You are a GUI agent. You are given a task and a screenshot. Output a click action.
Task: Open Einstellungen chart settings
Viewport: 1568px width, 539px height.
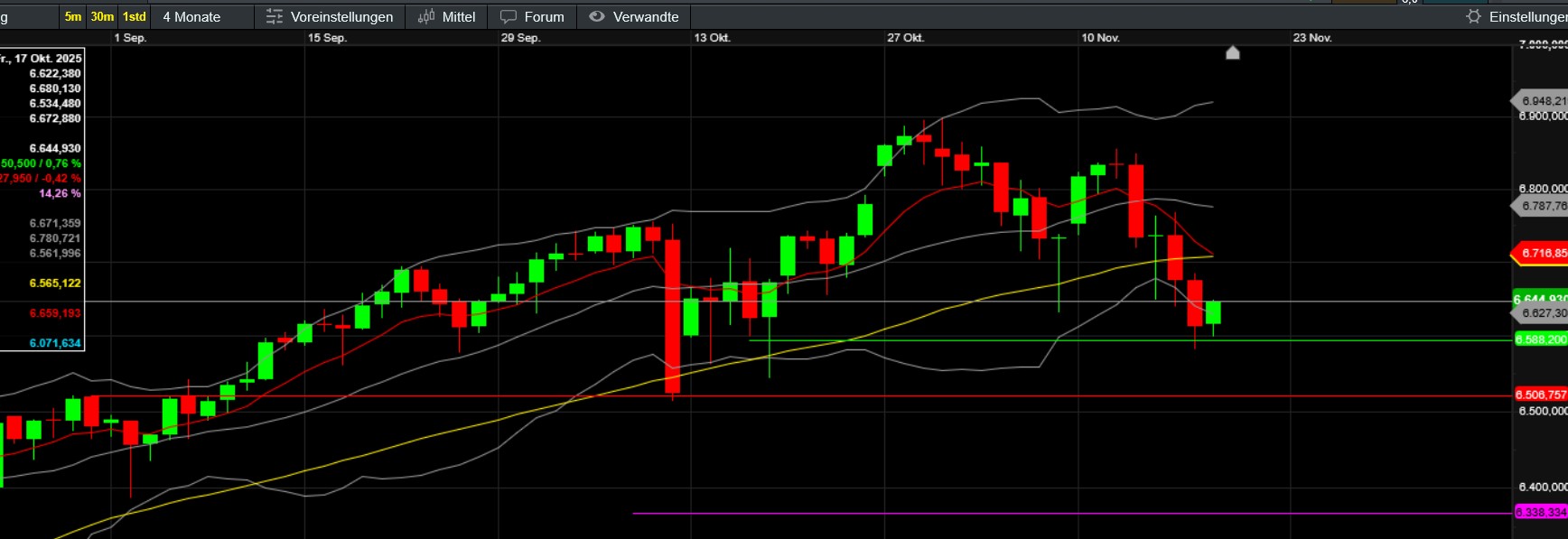coord(1516,16)
